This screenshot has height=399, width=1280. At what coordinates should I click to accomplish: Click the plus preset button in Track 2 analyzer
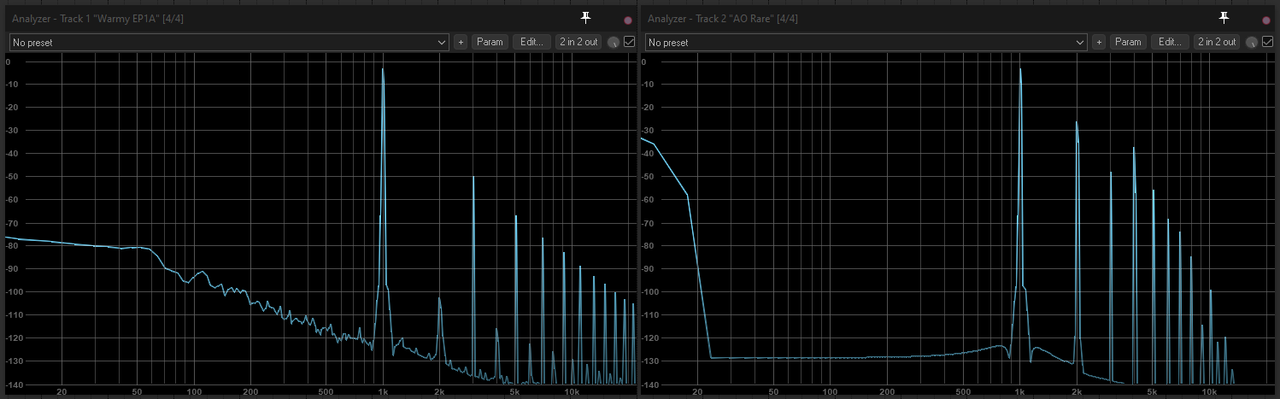(1098, 42)
